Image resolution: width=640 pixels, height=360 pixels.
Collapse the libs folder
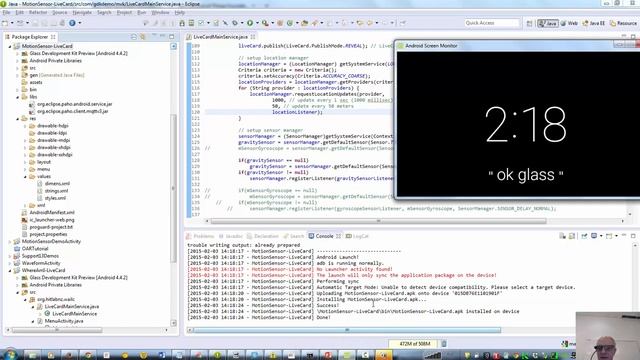18,97
